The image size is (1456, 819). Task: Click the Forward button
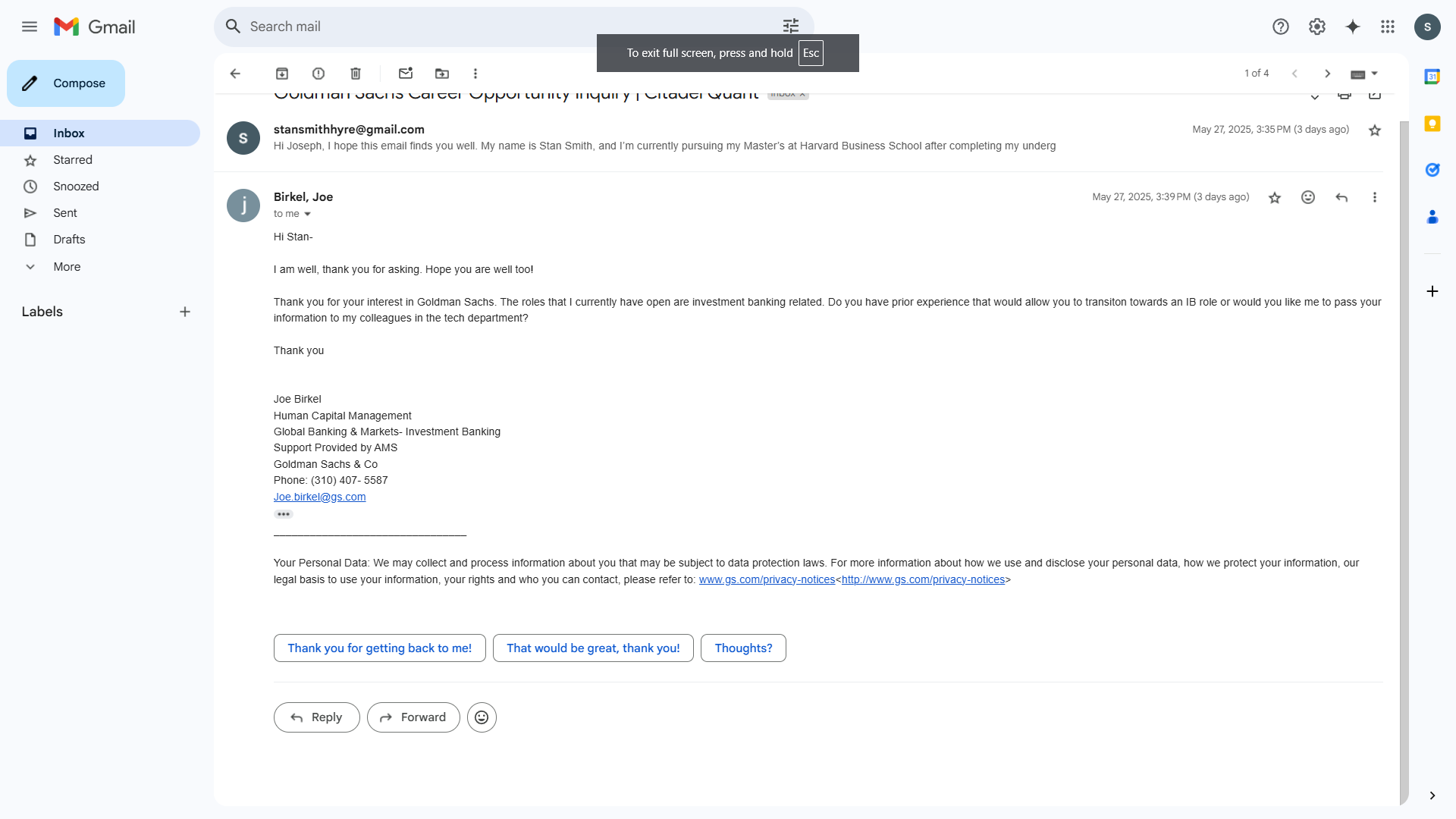pos(413,717)
